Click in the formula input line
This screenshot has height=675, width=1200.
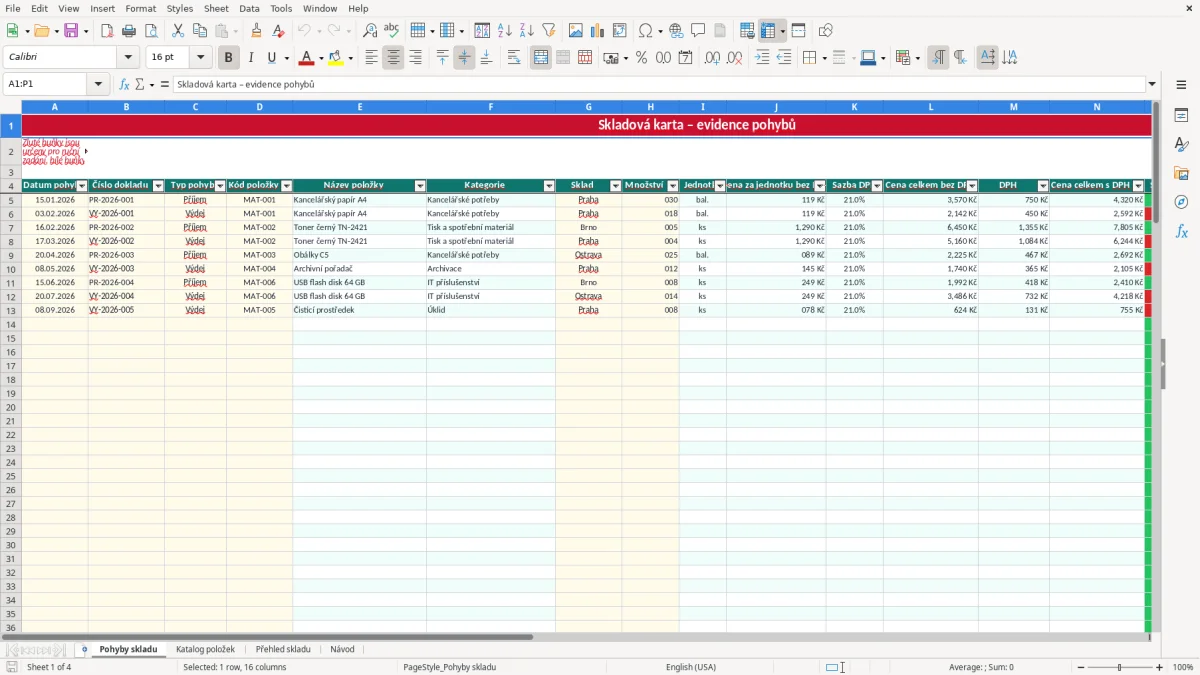pos(658,85)
